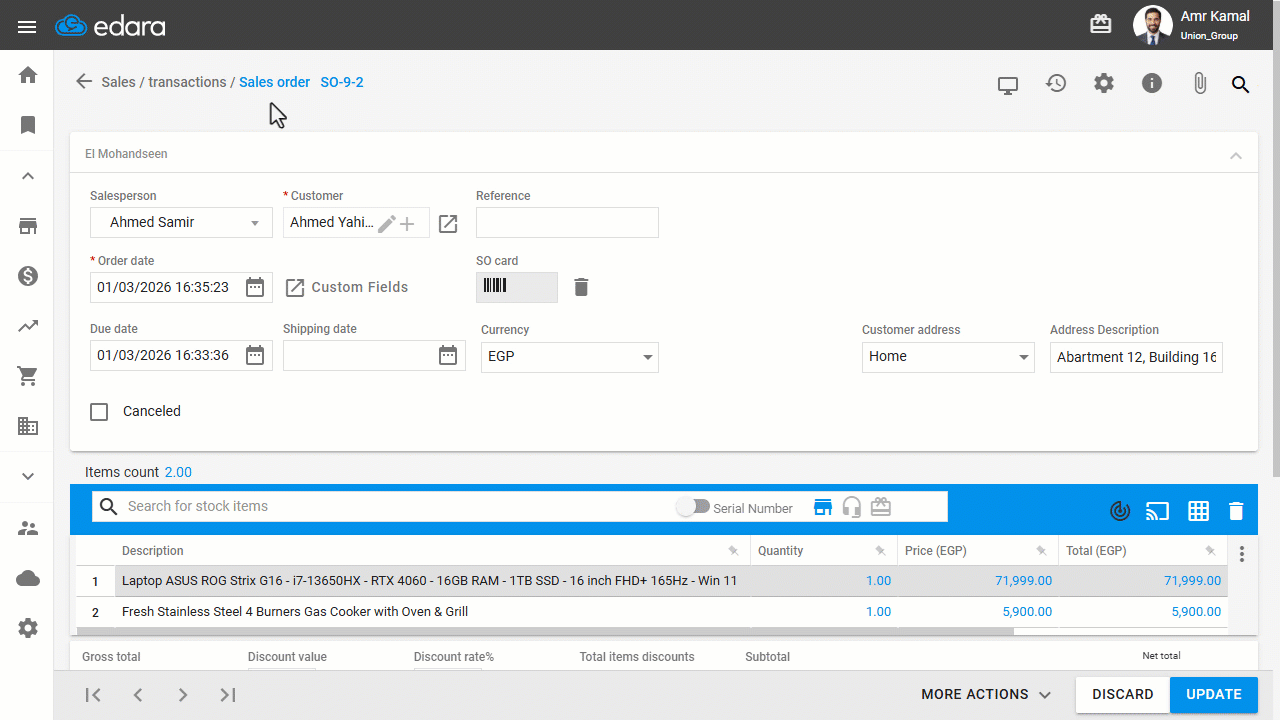
Task: Click the DISCARD button
Action: coord(1123,694)
